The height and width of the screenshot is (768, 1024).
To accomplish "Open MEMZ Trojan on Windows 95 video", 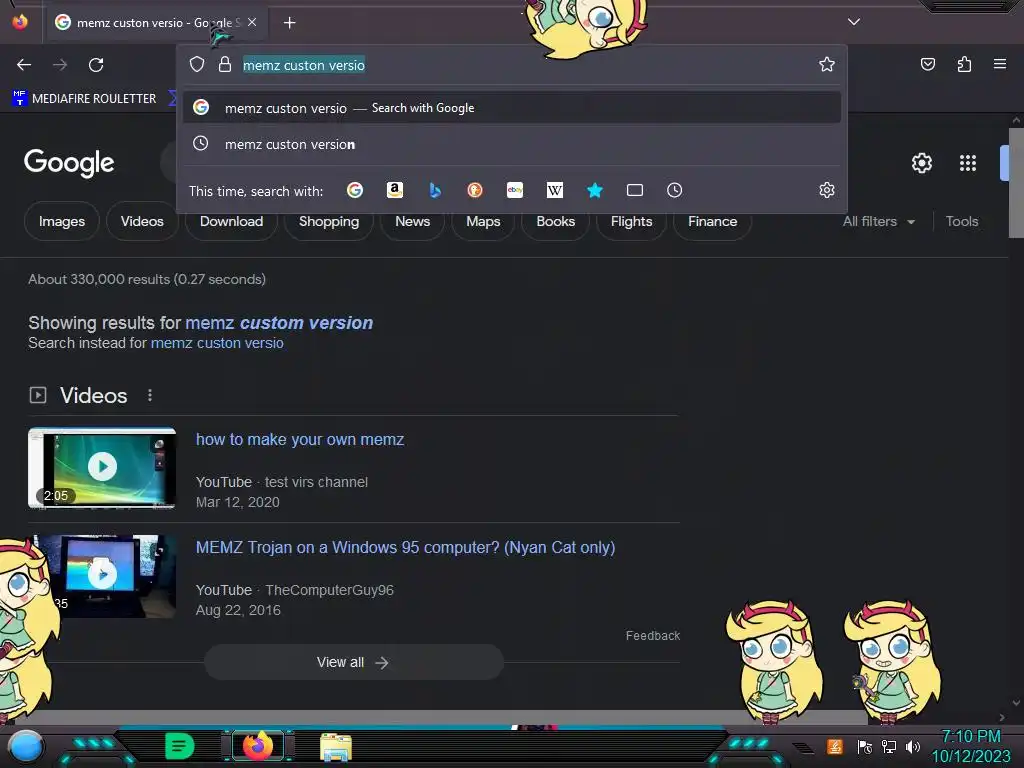I will click(406, 547).
